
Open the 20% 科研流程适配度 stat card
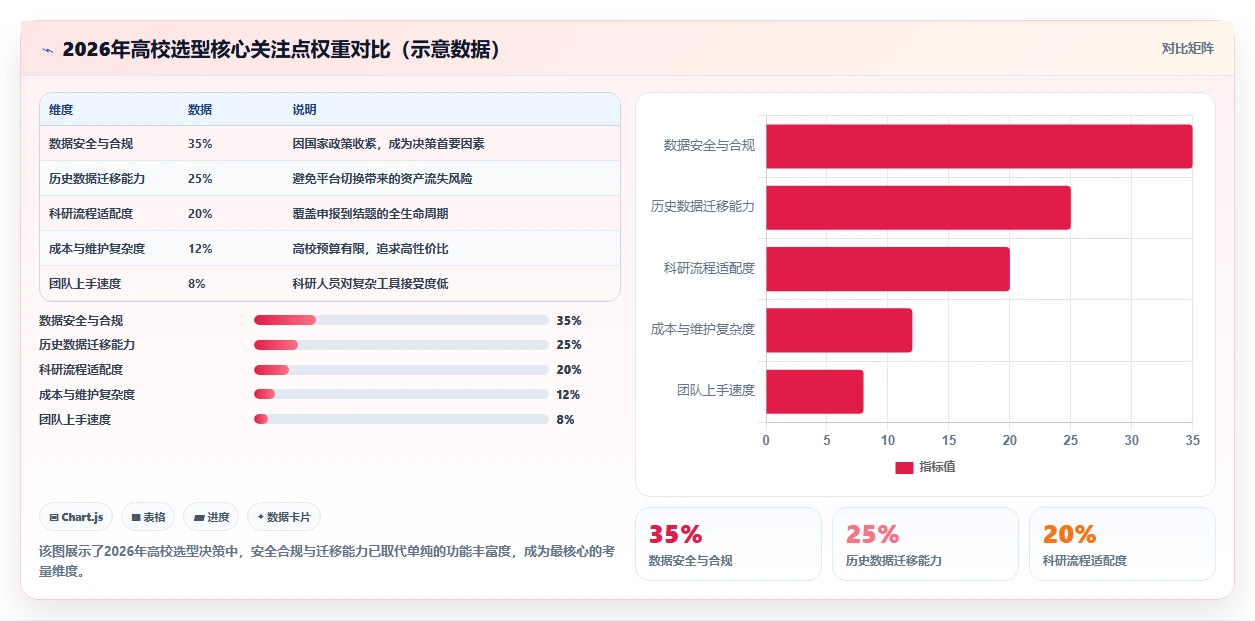1122,544
